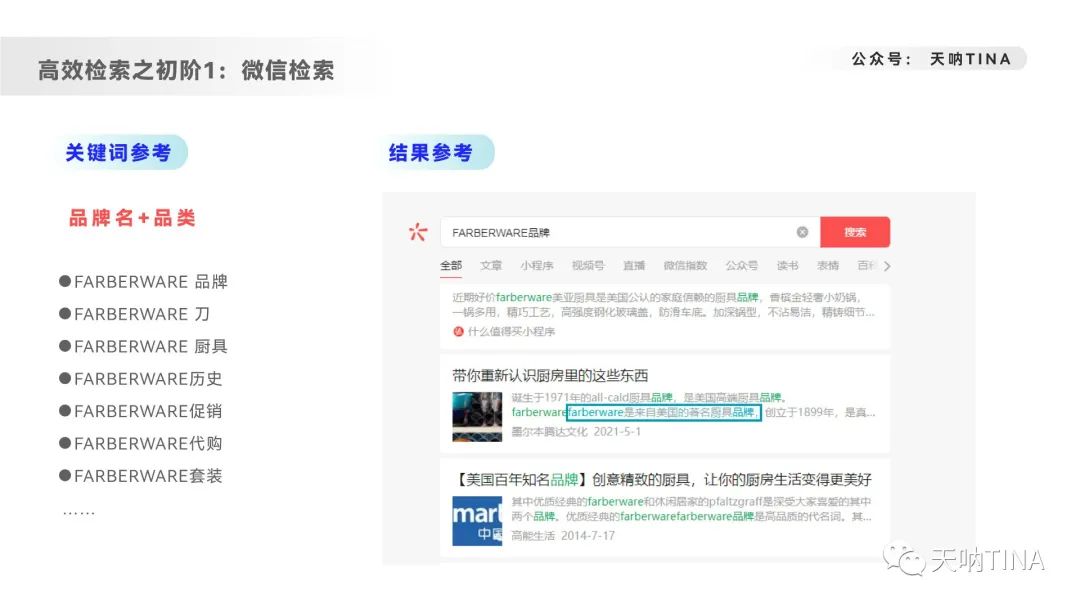Switch to the 文章 tab
The image size is (1080, 608).
pyautogui.click(x=492, y=265)
